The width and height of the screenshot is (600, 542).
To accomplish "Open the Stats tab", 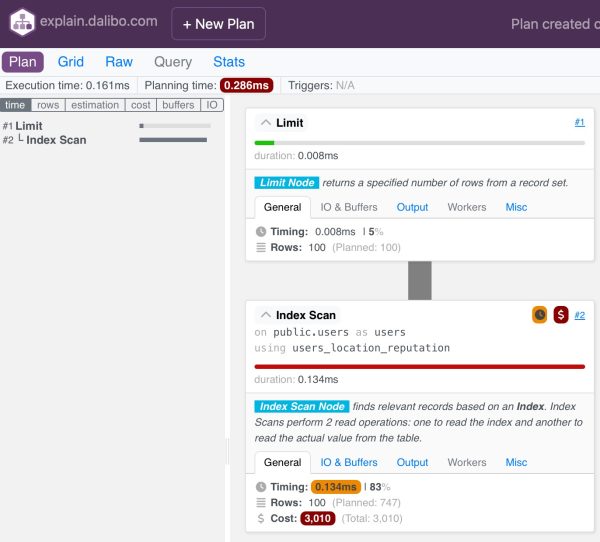I will pyautogui.click(x=229, y=62).
